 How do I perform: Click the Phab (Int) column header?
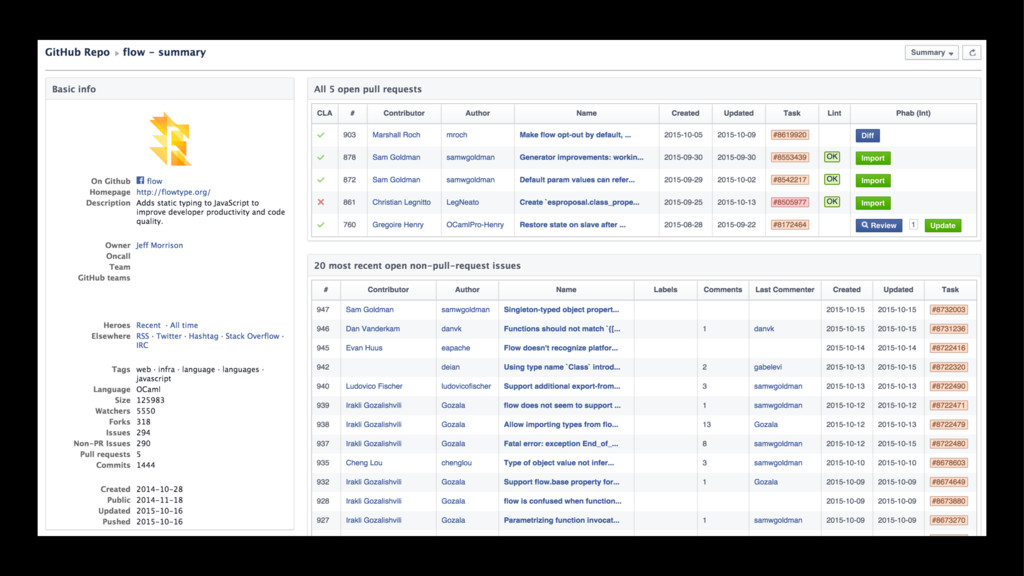pyautogui.click(x=913, y=113)
